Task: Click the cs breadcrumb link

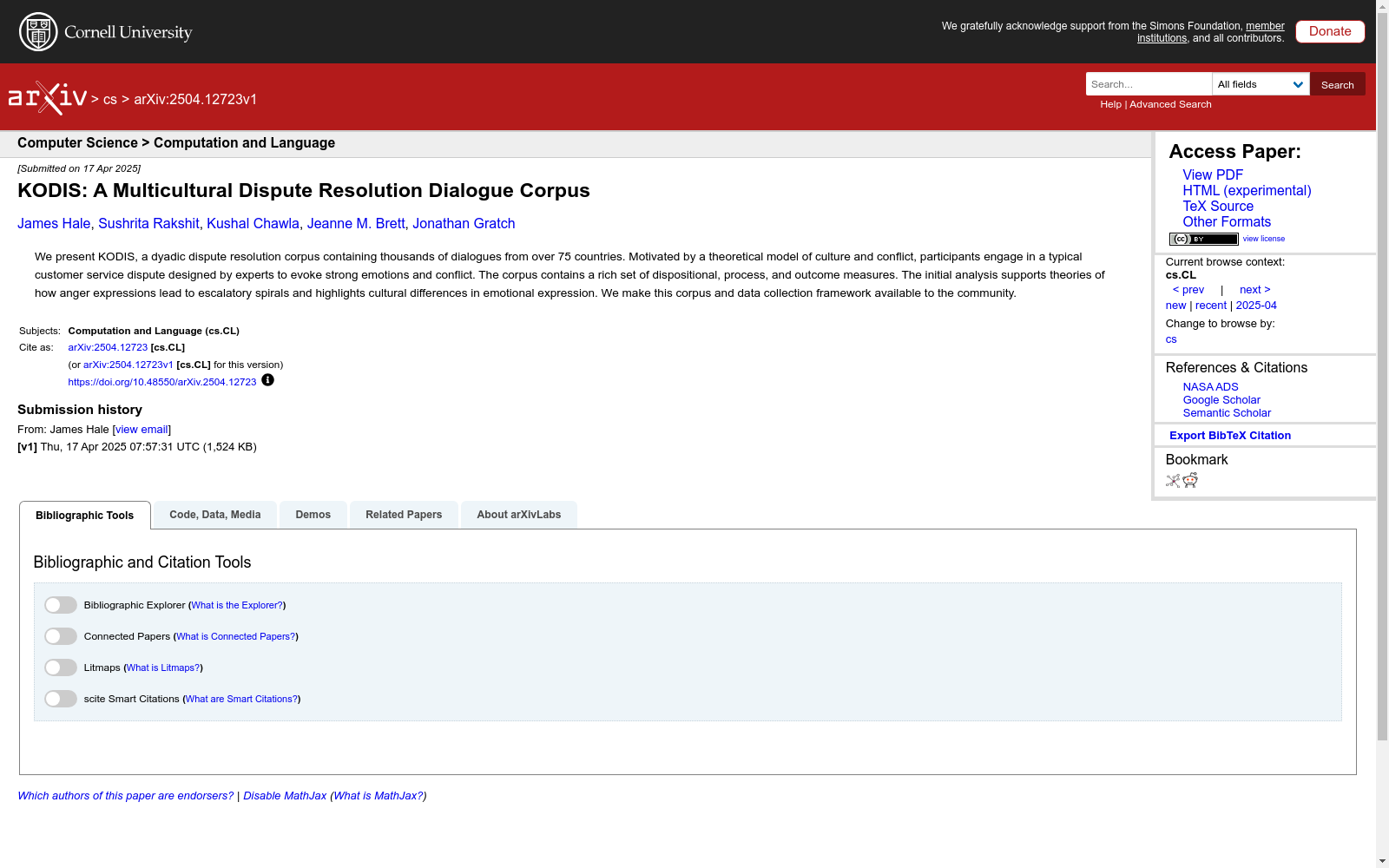Action: [x=110, y=100]
